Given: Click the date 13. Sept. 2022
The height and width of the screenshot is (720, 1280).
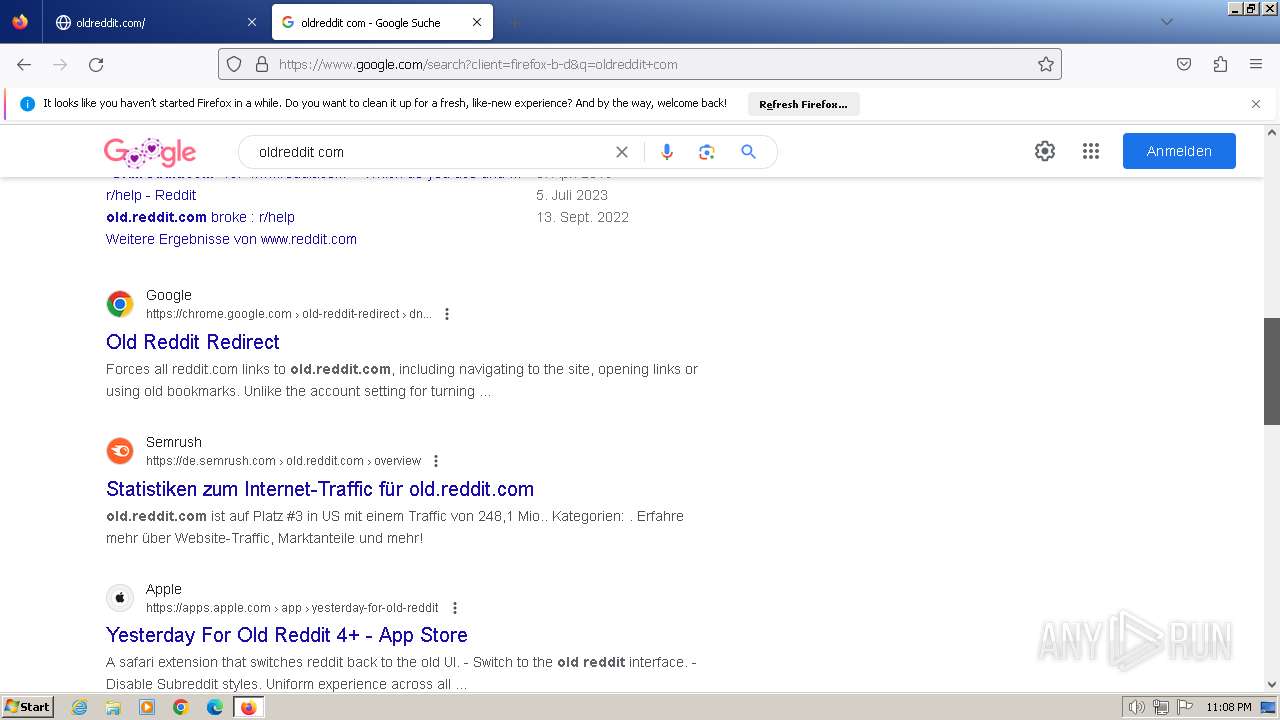Looking at the screenshot, I should point(582,217).
